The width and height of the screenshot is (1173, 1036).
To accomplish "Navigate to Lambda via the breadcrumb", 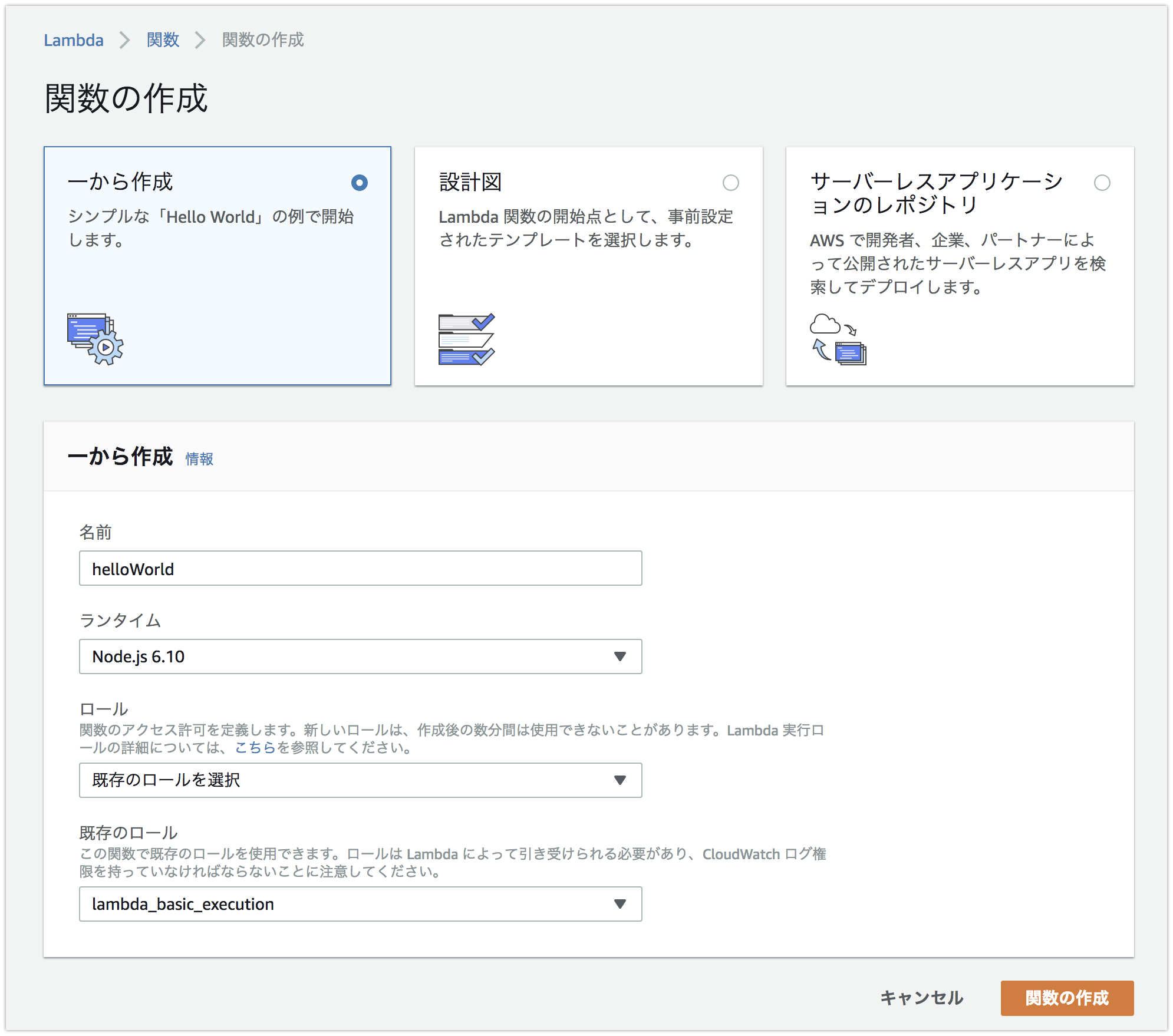I will [x=74, y=40].
